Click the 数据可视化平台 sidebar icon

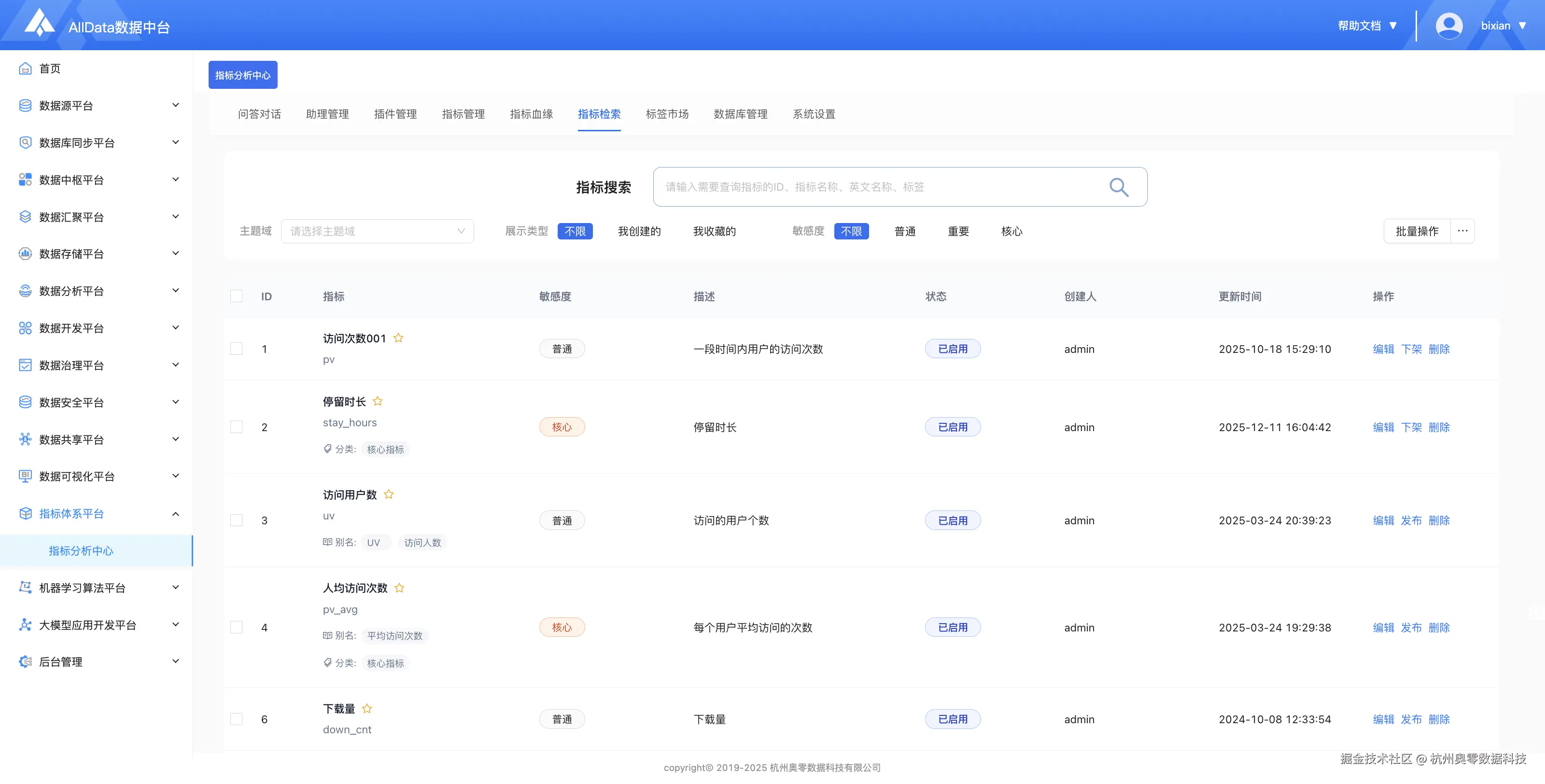coord(25,476)
